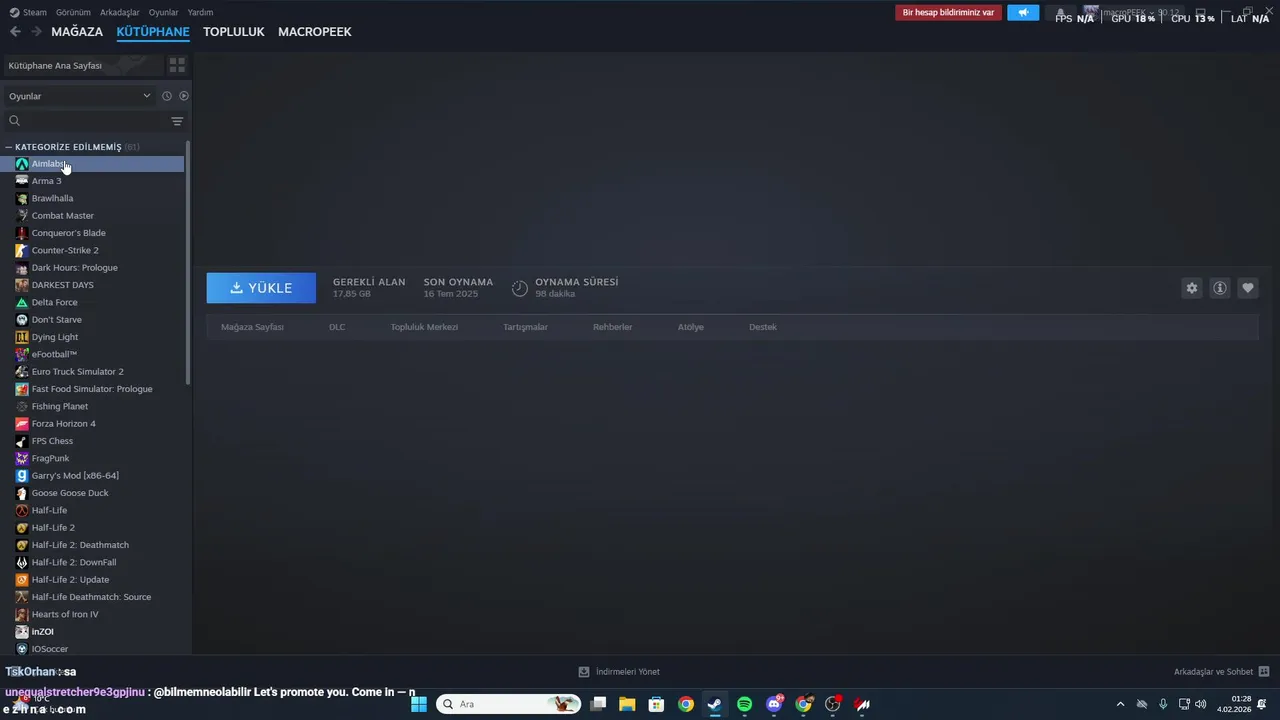Viewport: 1280px width, 720px height.
Task: Open the Windows Start menu
Action: (419, 704)
